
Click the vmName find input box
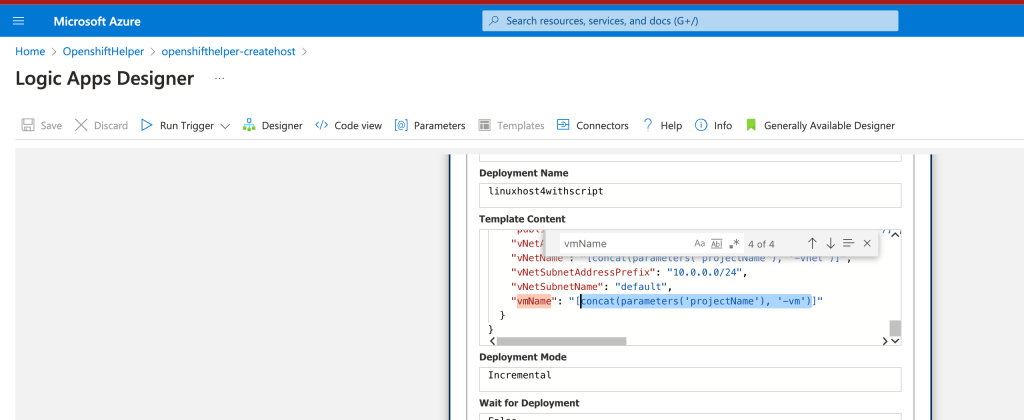[x=624, y=244]
